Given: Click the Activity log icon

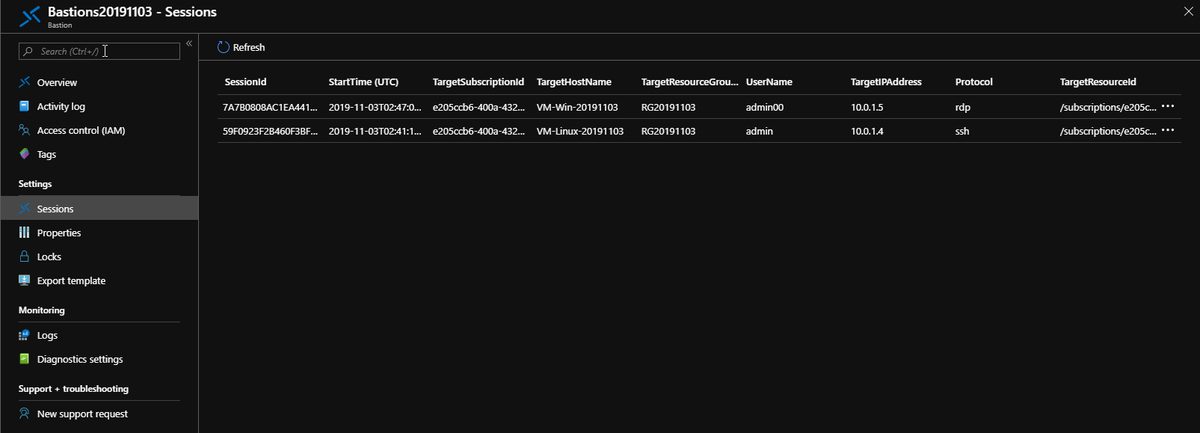Looking at the screenshot, I should [x=25, y=106].
